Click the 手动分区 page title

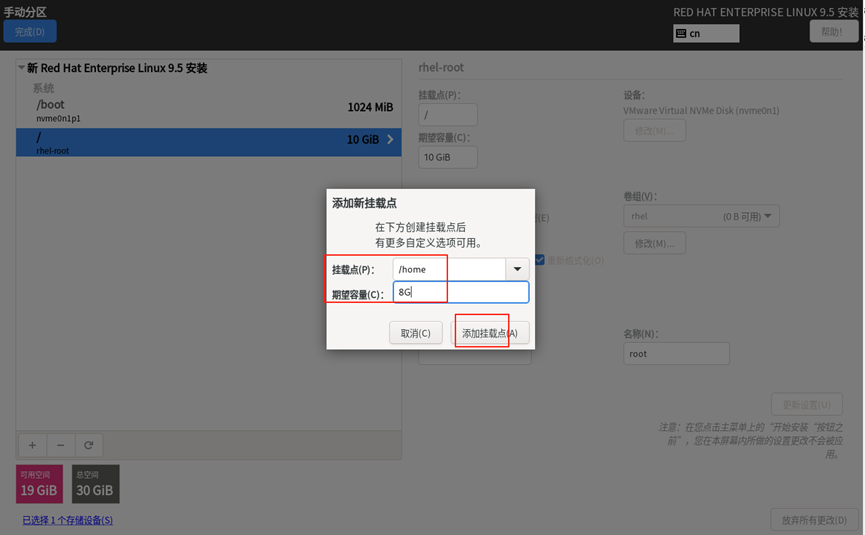[x=25, y=12]
